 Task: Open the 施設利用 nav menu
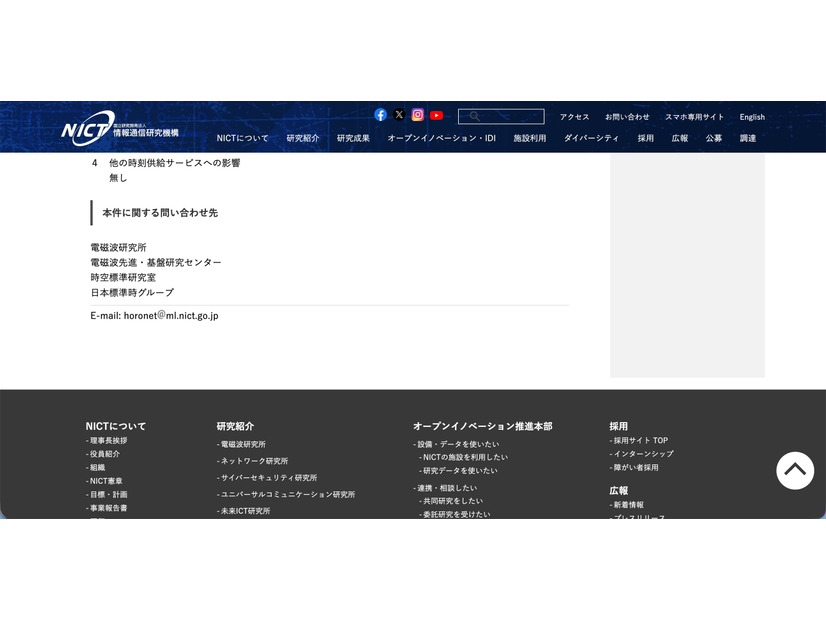[530, 138]
